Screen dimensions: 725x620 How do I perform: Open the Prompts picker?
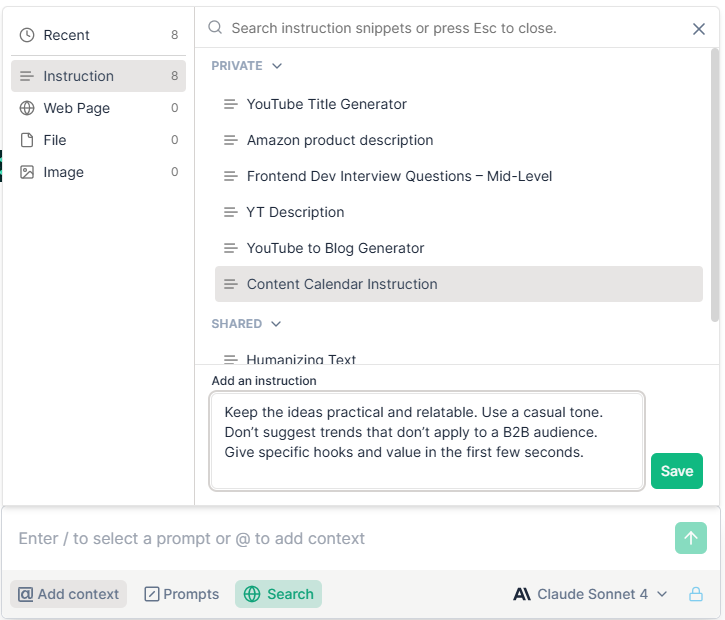pos(182,594)
